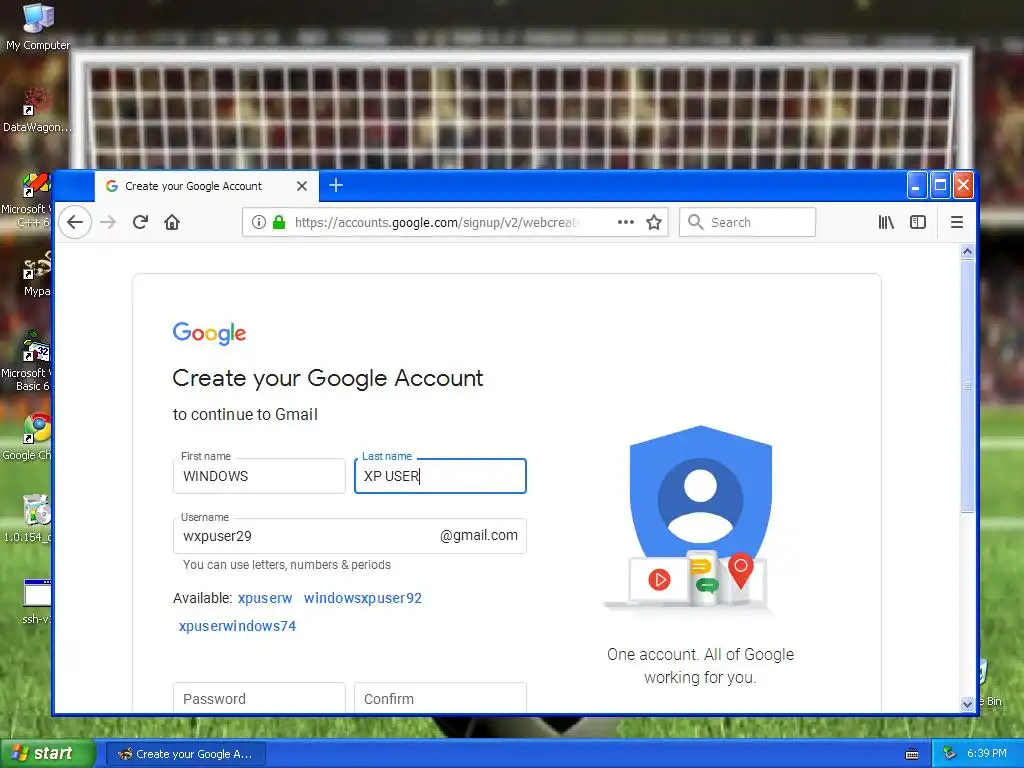Click the magnifier icon in search box
This screenshot has width=1024, height=768.
point(696,223)
